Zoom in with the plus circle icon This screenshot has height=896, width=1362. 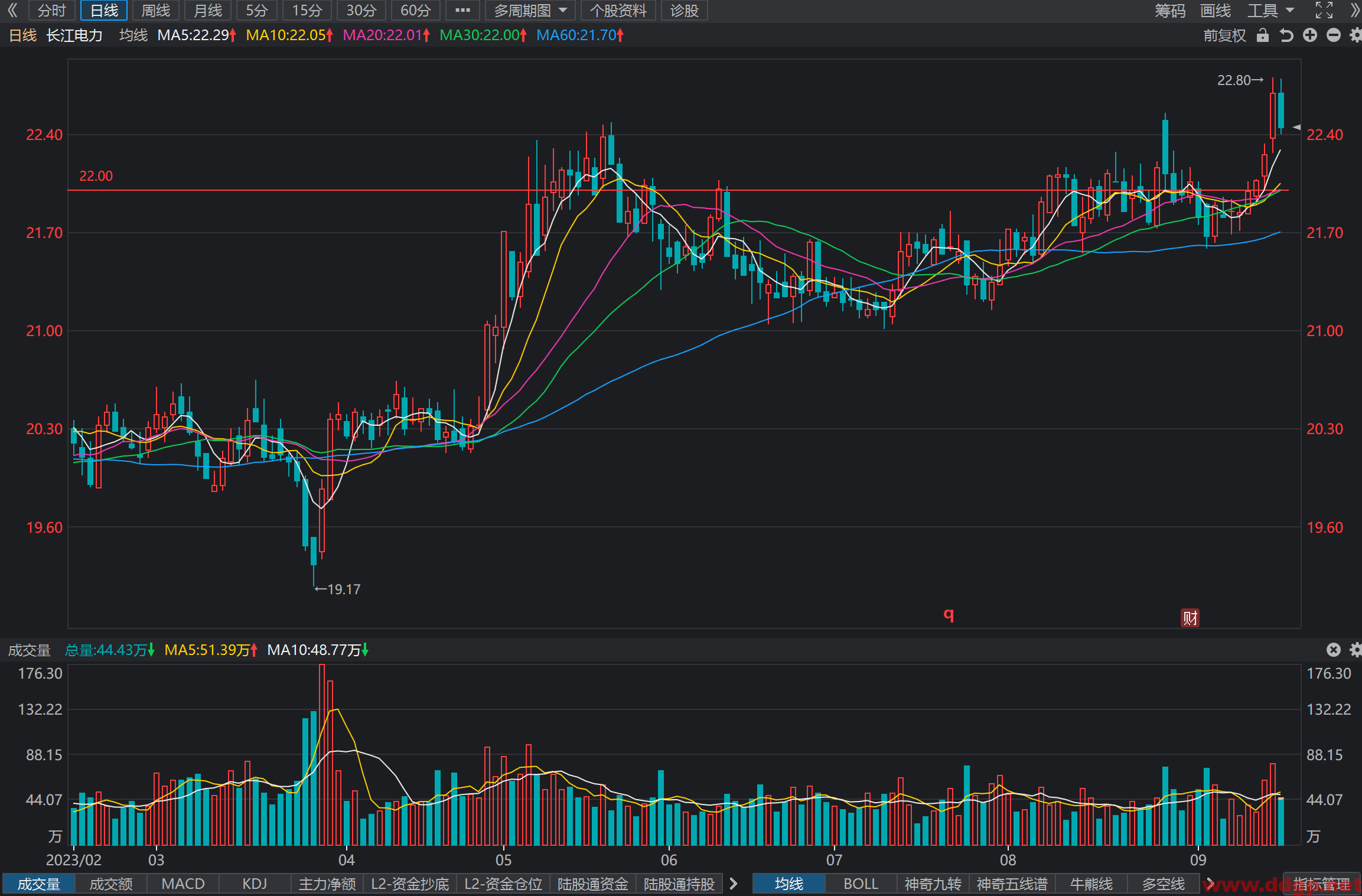pos(1309,35)
